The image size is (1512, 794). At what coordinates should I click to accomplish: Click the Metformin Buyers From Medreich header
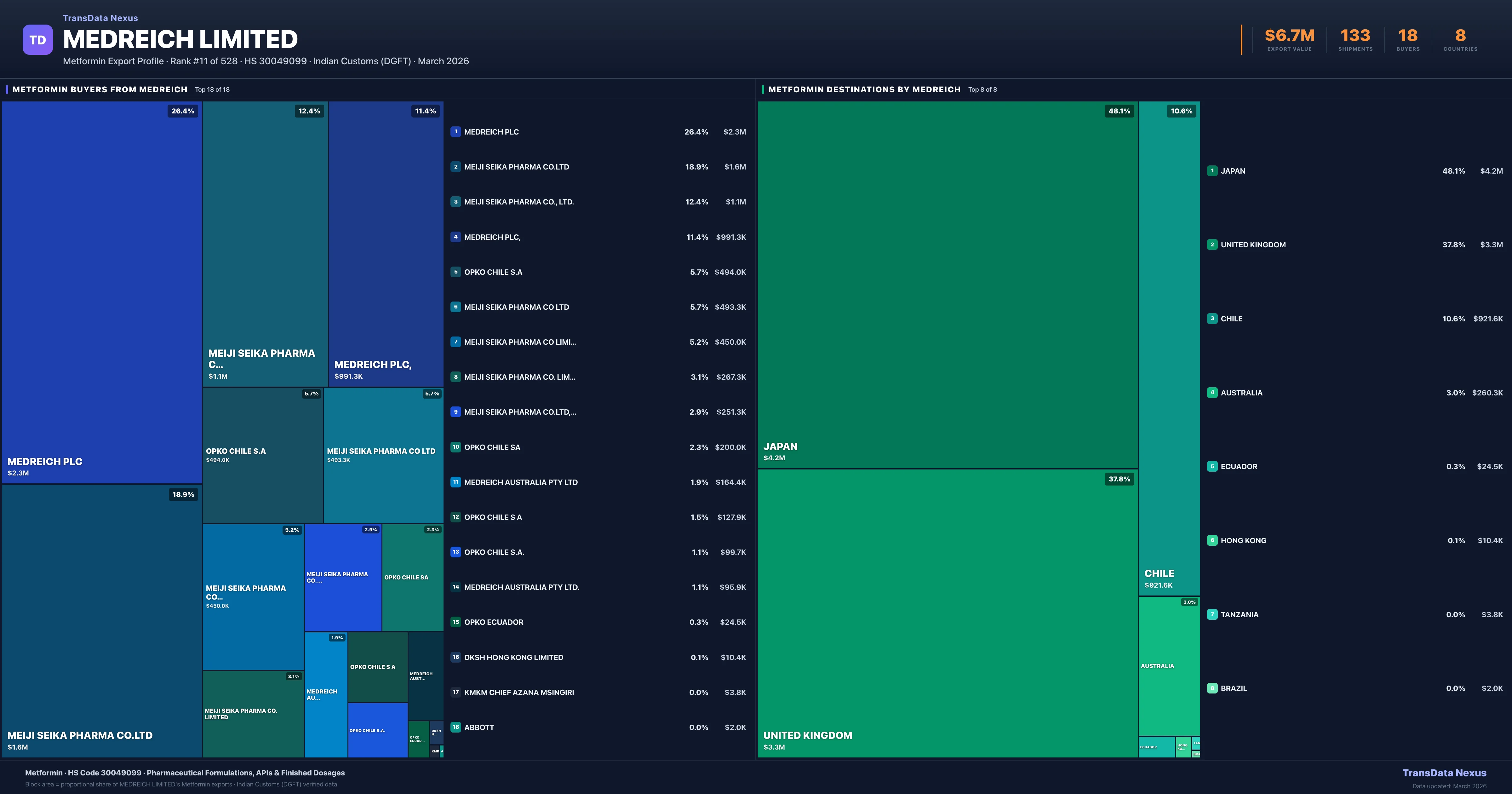(100, 89)
